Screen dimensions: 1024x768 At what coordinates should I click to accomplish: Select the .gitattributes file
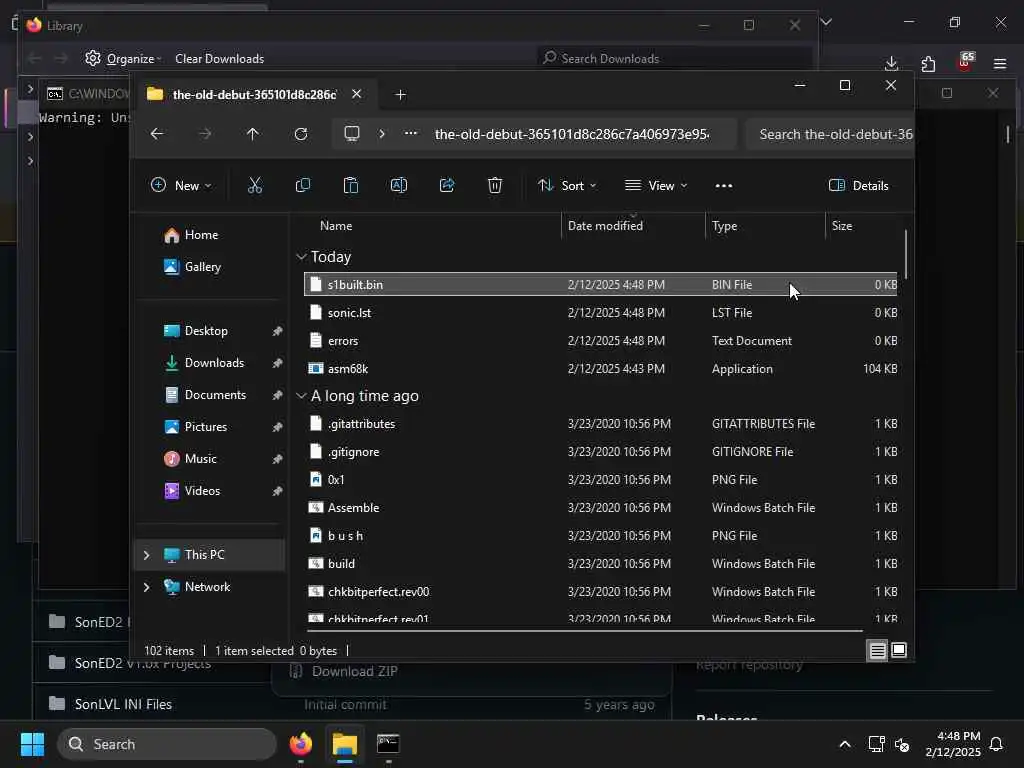click(x=600, y=424)
